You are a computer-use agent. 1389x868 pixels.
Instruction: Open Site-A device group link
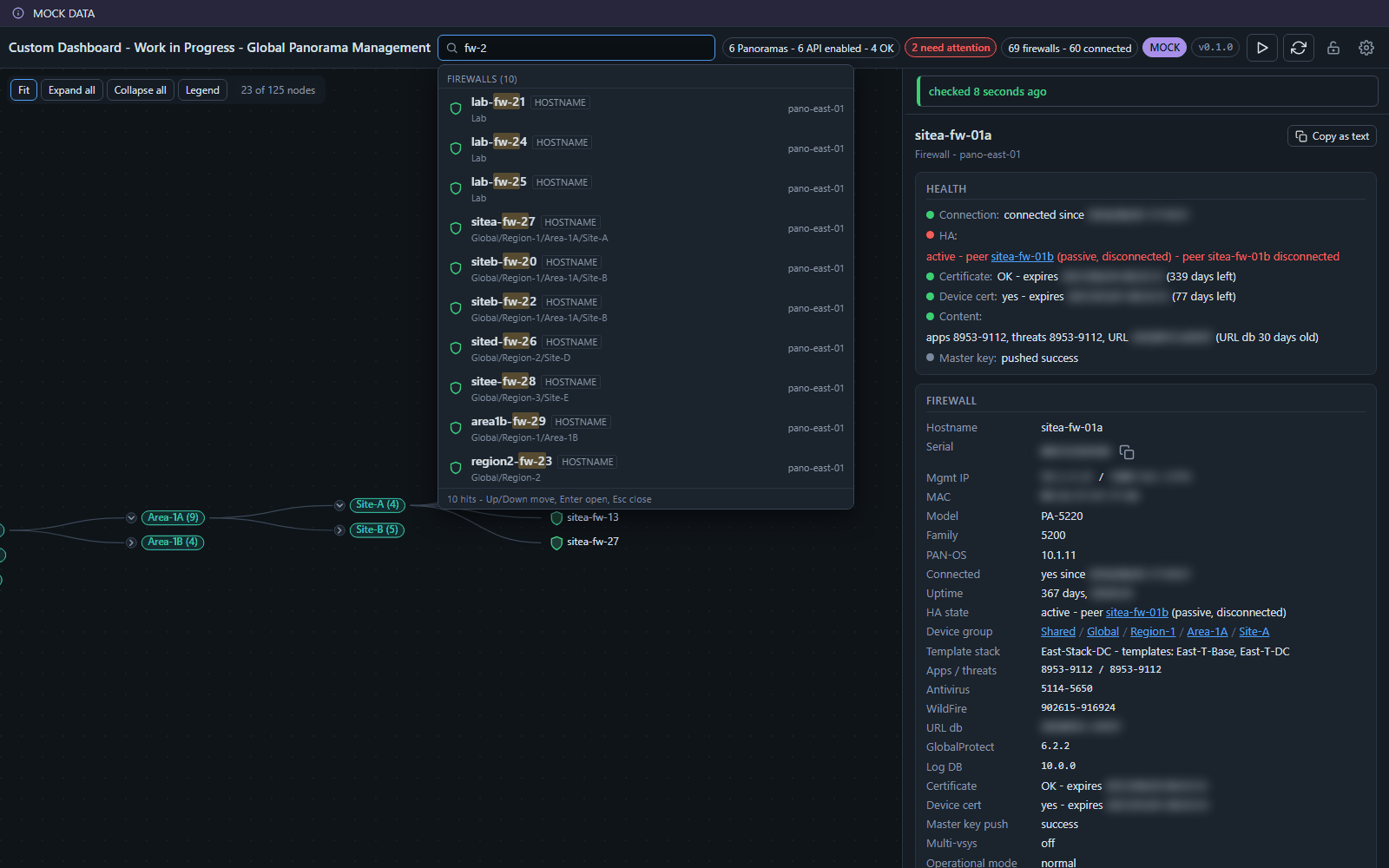1254,632
